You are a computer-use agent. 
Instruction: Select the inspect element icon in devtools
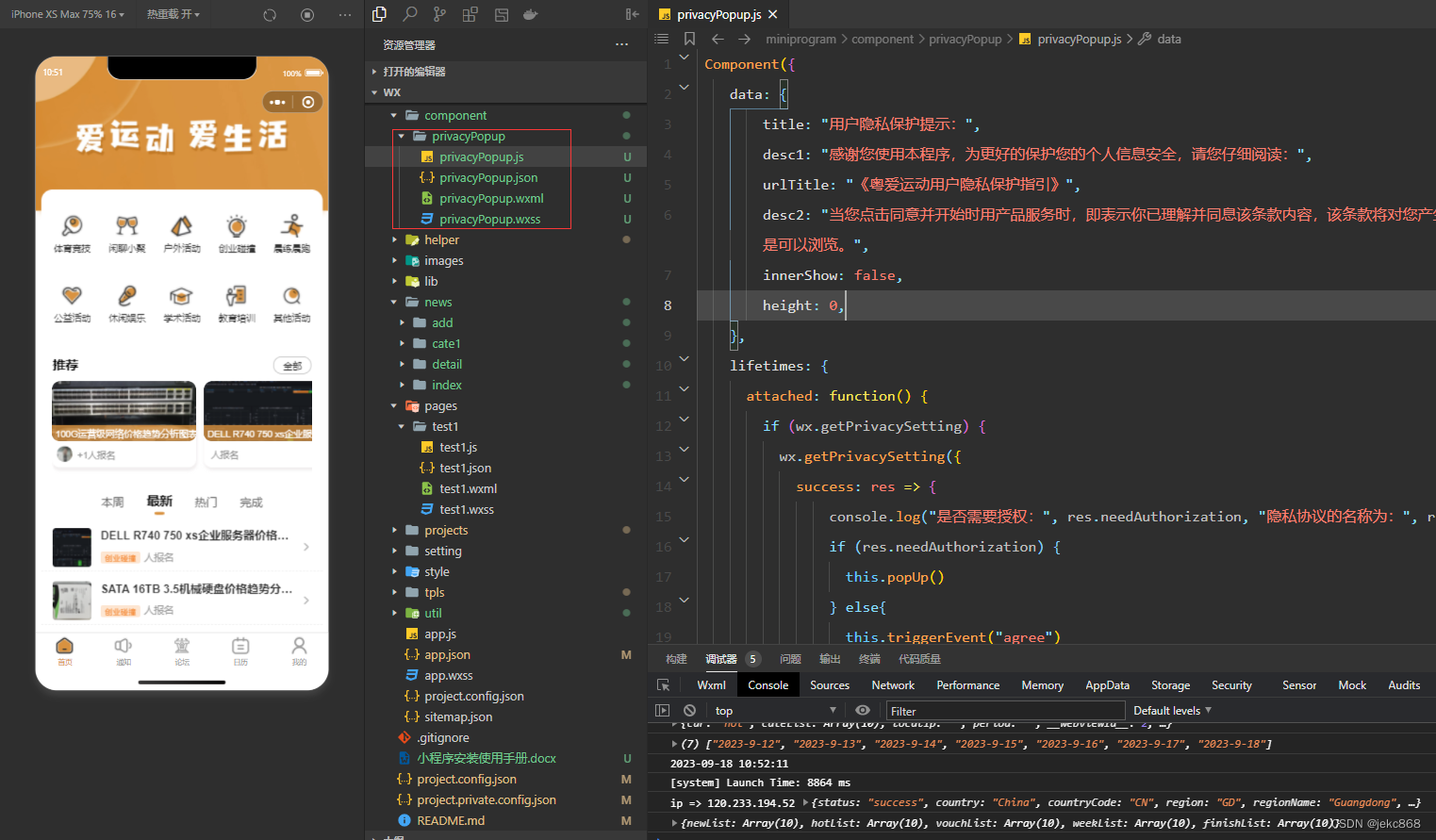point(664,685)
